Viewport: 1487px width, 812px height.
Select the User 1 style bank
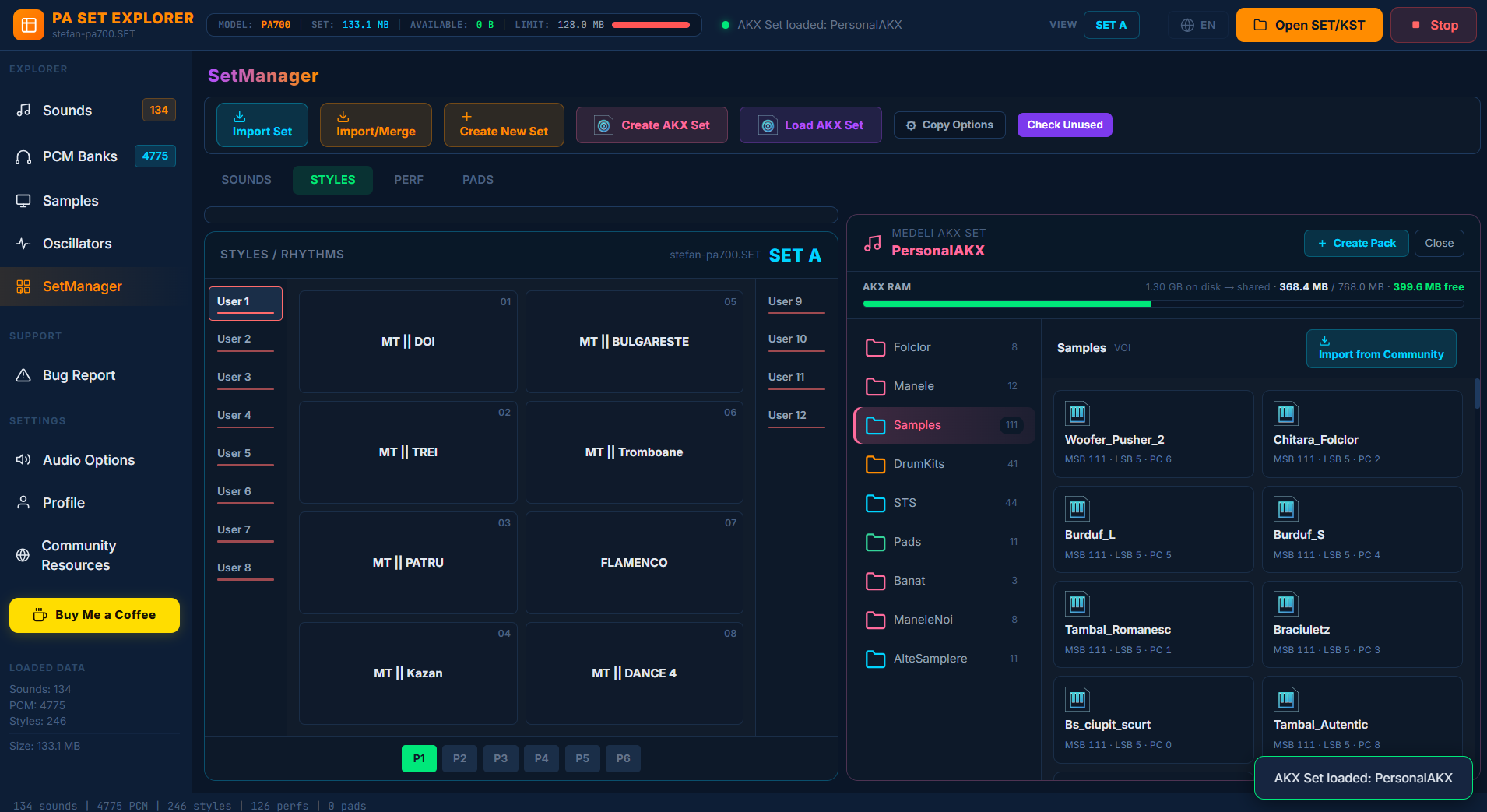pyautogui.click(x=245, y=303)
